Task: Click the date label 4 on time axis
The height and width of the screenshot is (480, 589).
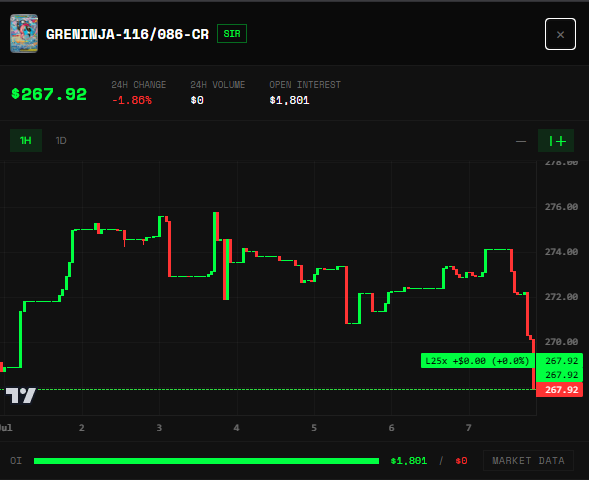Action: click(x=236, y=428)
